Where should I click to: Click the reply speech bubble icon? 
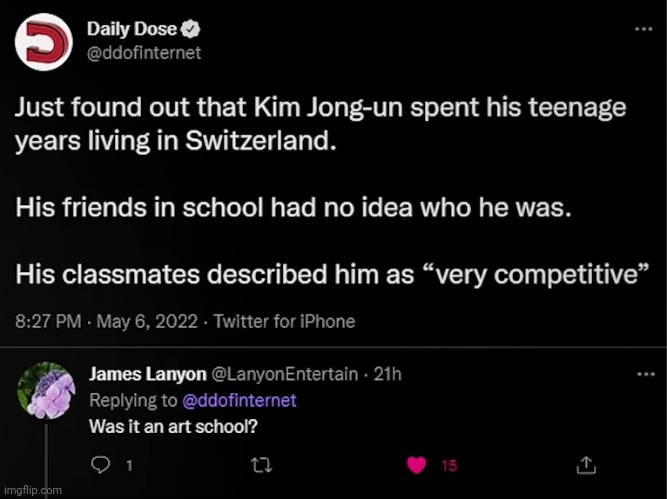100,465
